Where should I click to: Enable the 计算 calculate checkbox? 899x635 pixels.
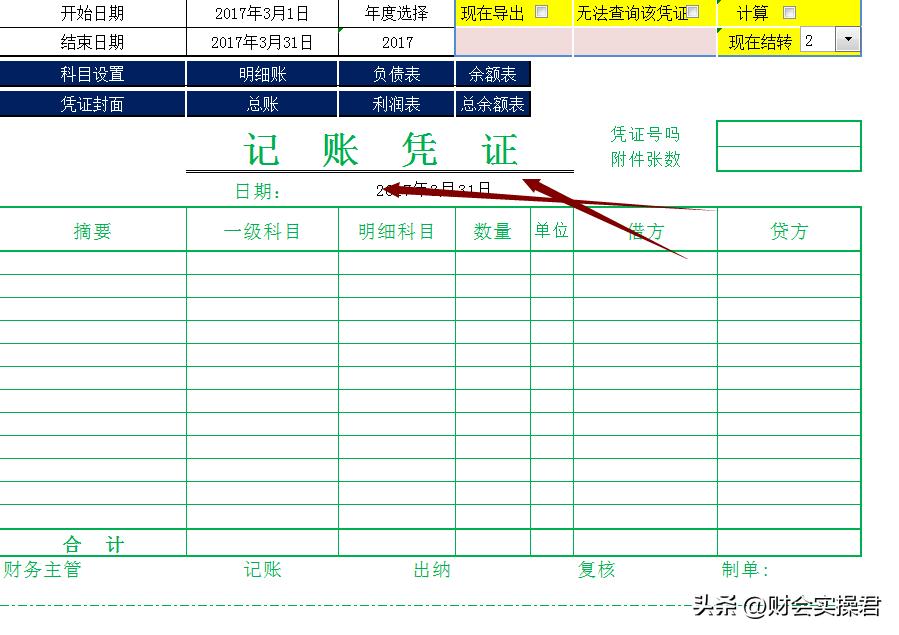tap(789, 11)
